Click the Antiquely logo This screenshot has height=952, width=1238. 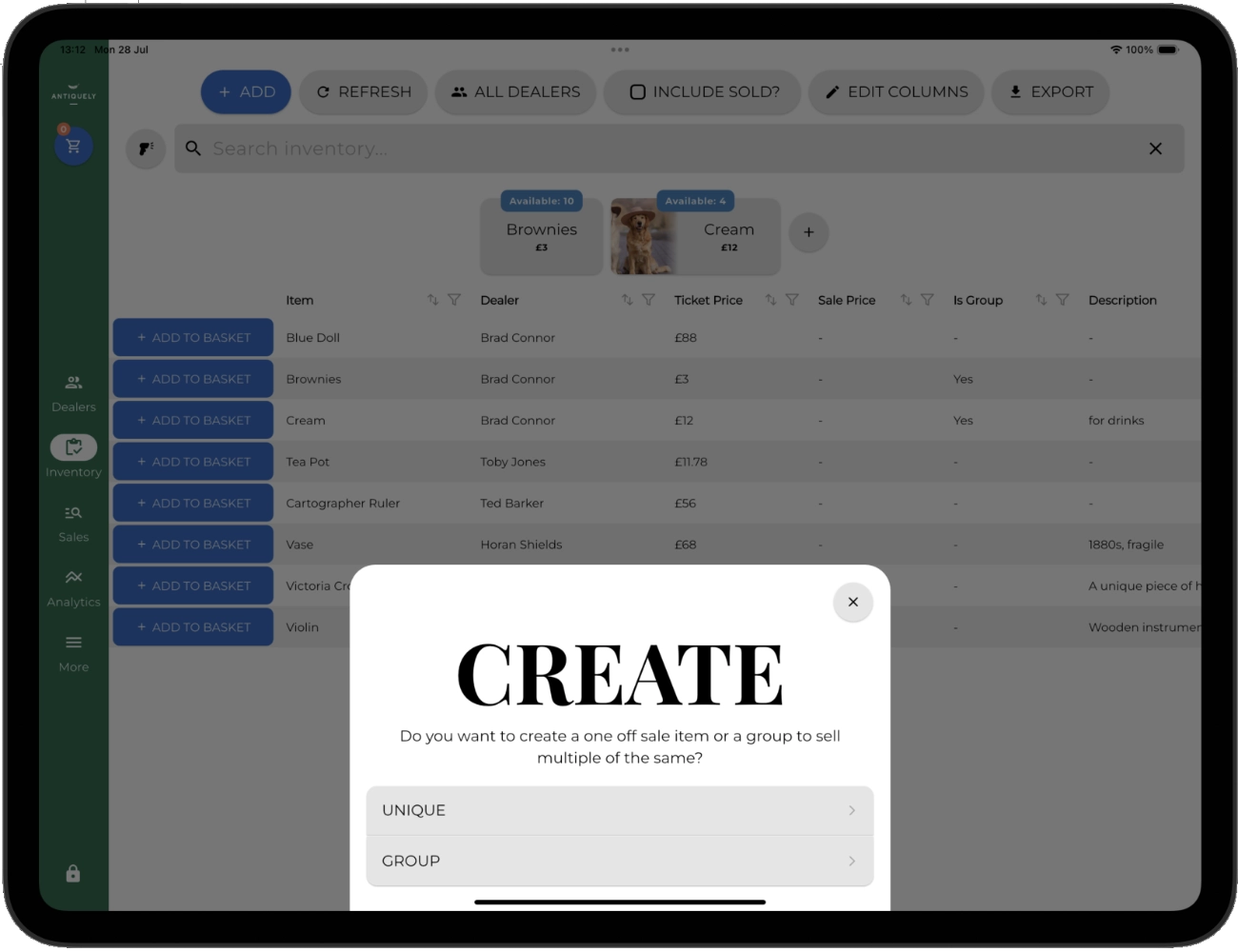tap(73, 92)
